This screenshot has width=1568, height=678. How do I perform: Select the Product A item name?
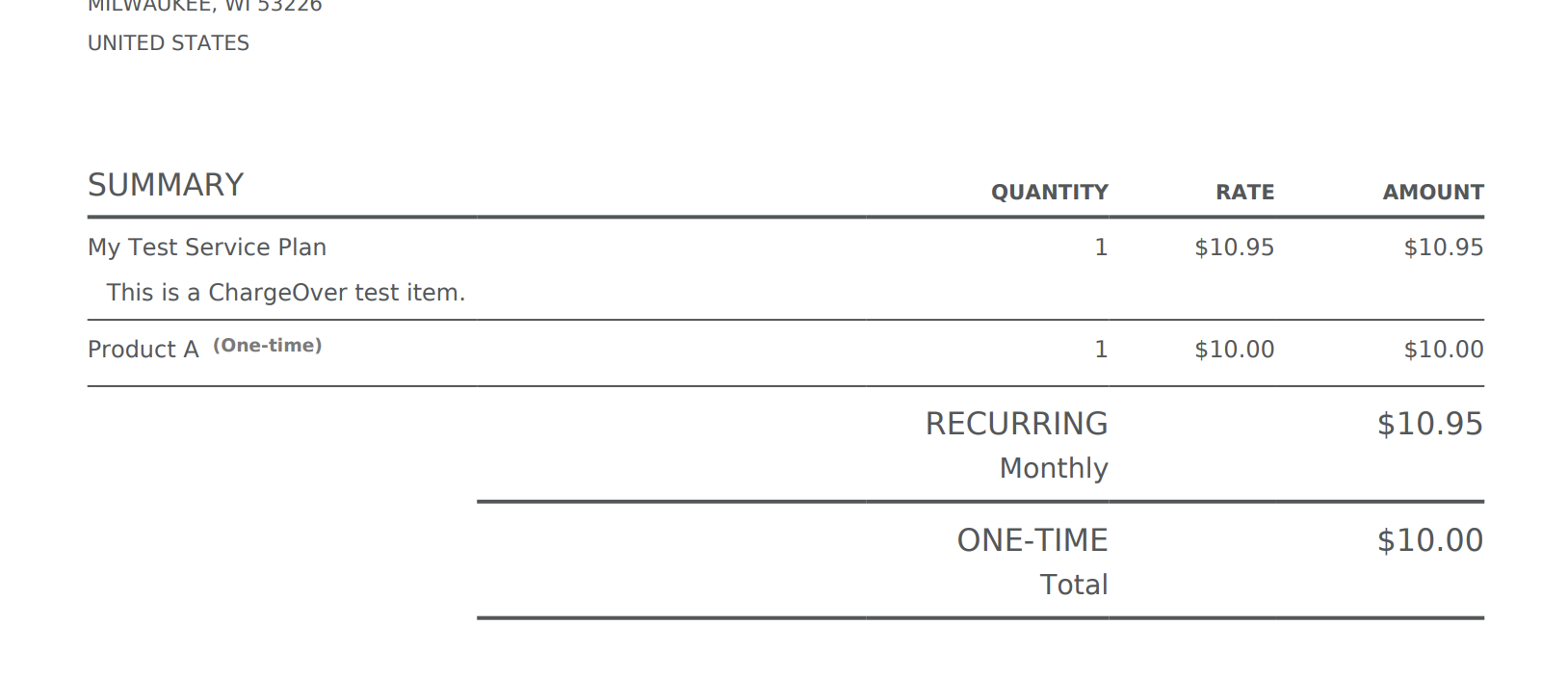pos(144,350)
